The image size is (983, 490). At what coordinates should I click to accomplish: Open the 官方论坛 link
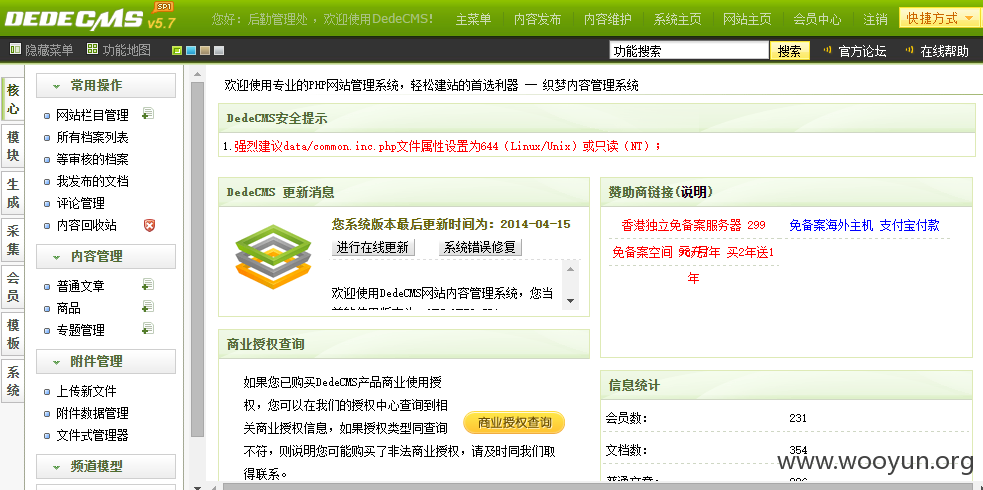(x=863, y=51)
